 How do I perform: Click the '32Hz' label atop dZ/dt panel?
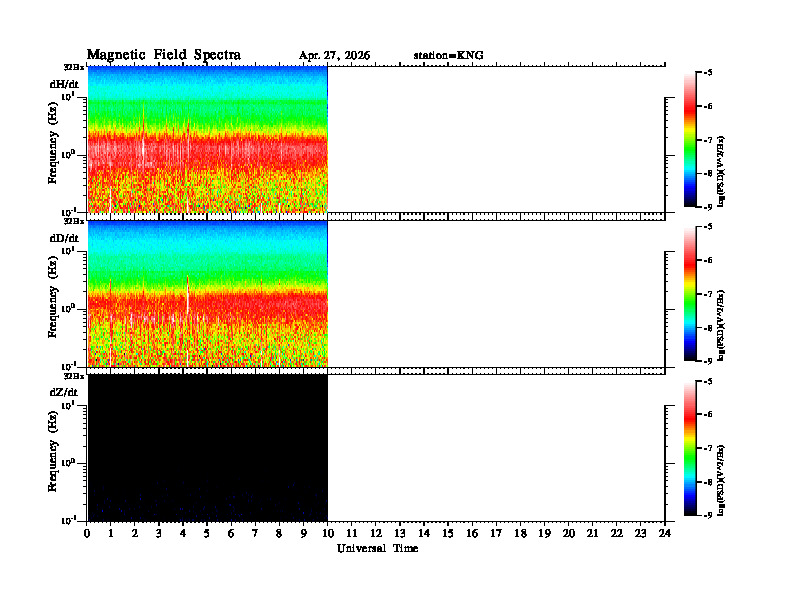(x=74, y=376)
